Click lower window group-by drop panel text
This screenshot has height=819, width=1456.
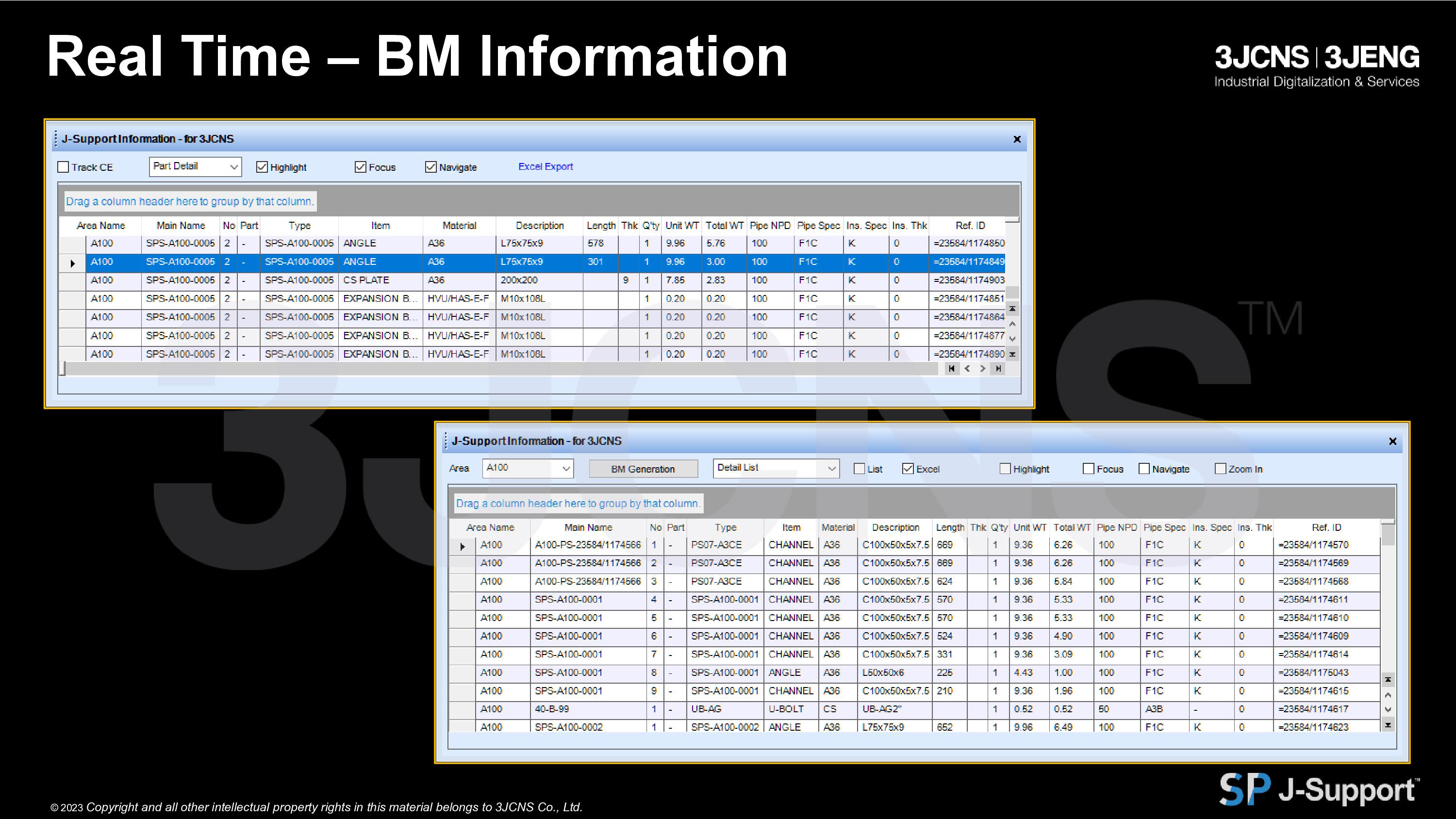578,503
